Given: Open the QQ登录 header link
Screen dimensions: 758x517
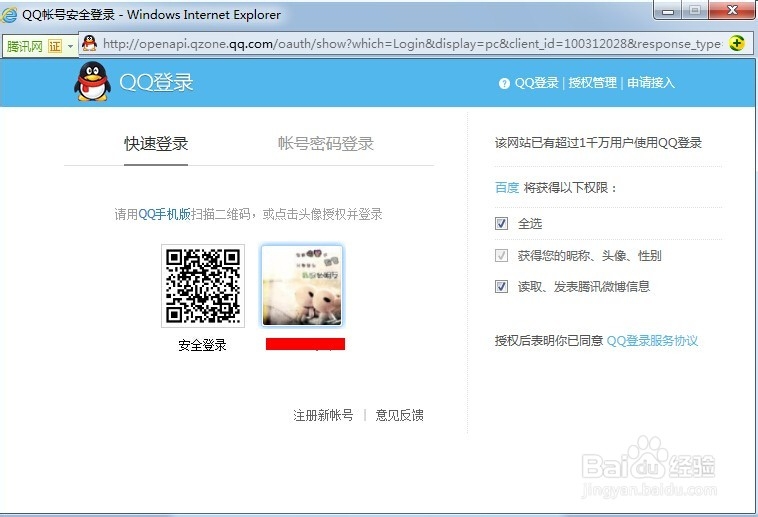Looking at the screenshot, I should pos(536,83).
